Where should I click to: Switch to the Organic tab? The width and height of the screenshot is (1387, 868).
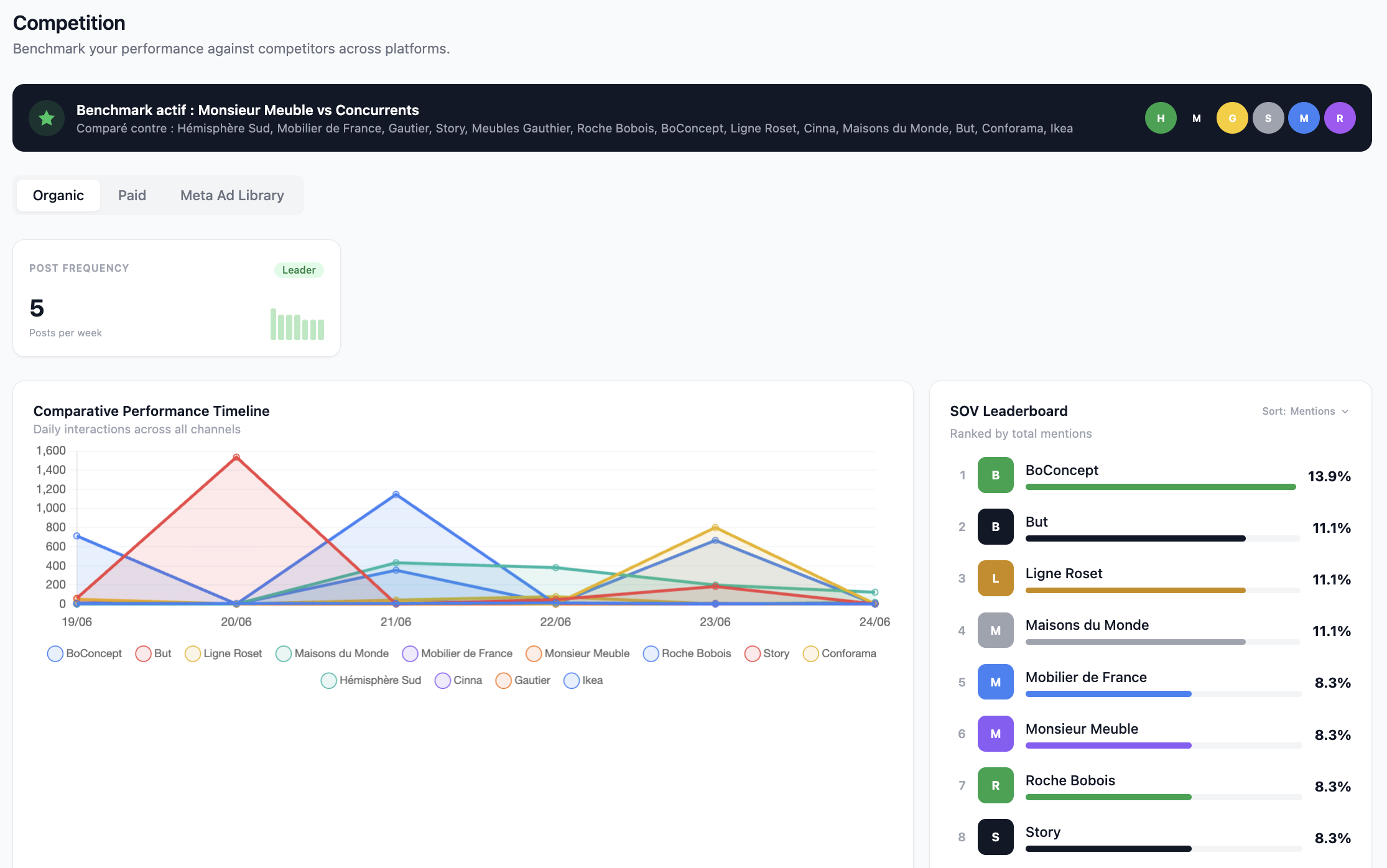[x=58, y=195]
